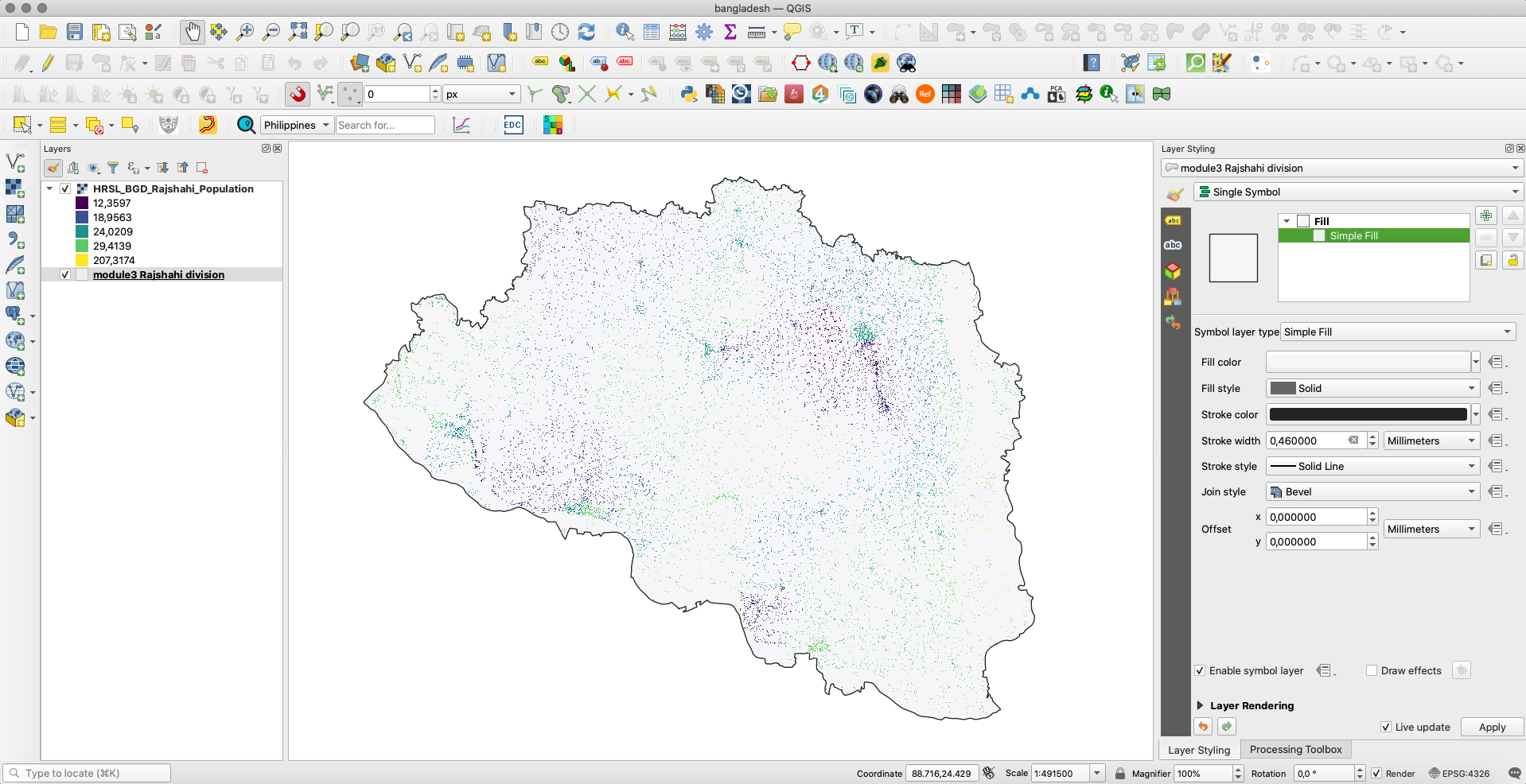Remove layer icon in Layers panel
The width and height of the screenshot is (1526, 784).
tap(202, 168)
